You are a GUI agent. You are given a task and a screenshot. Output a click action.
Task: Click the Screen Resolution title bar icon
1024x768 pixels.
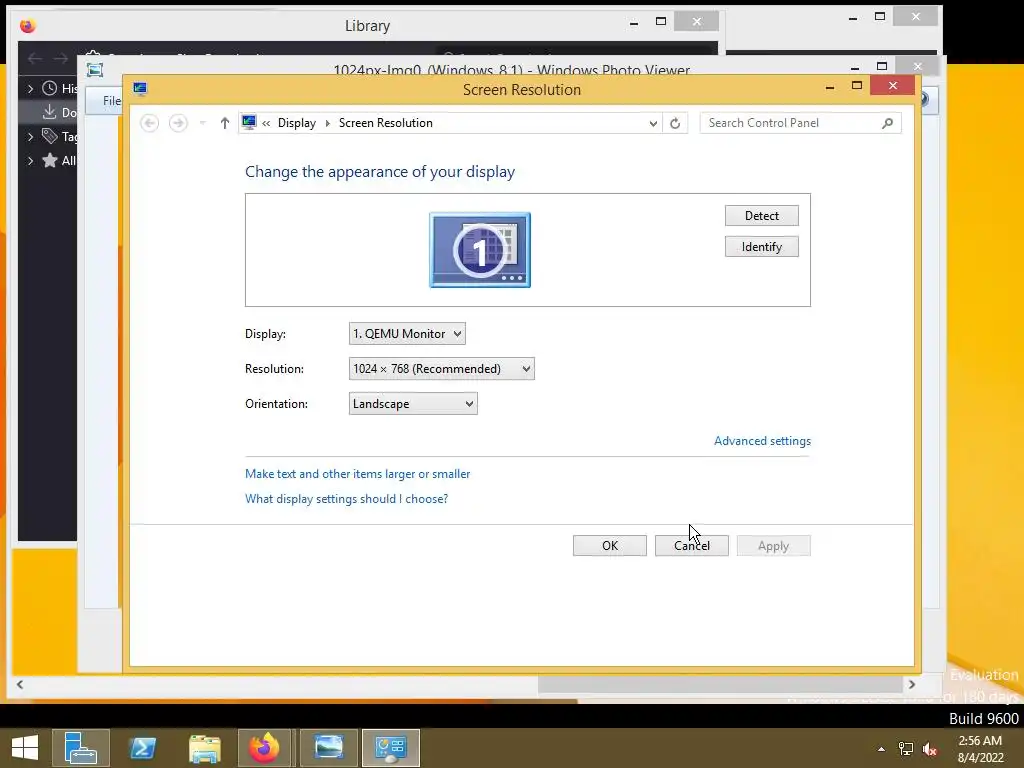(x=140, y=89)
